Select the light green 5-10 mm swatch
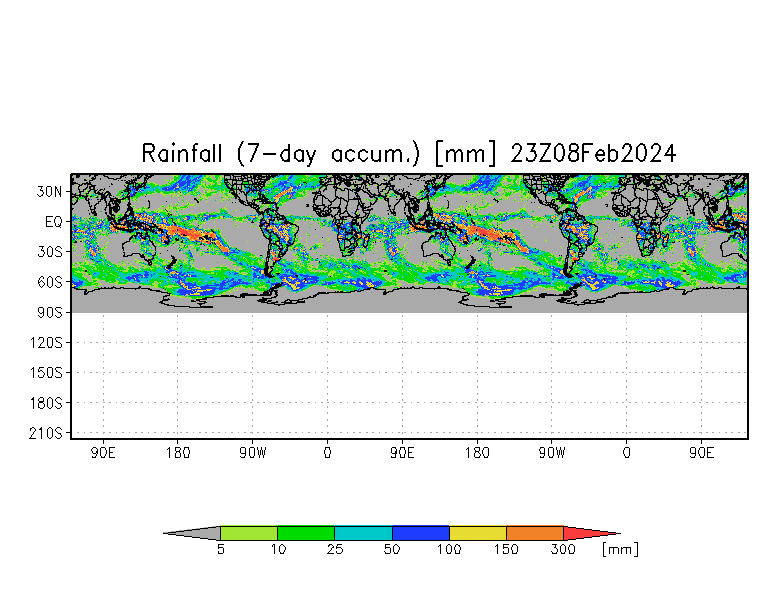Screen dimensions: 784x612 pos(249,533)
